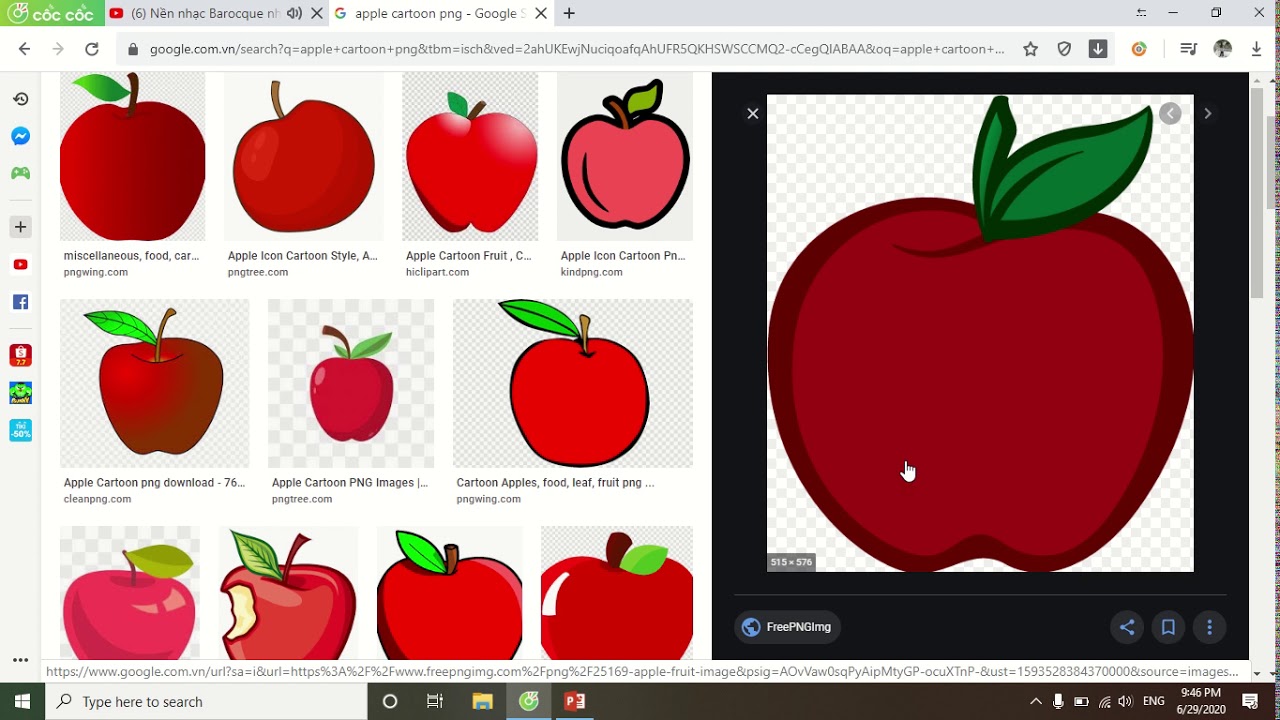This screenshot has width=1280, height=720.
Task: Click the address bar URL field
Action: coord(577,49)
